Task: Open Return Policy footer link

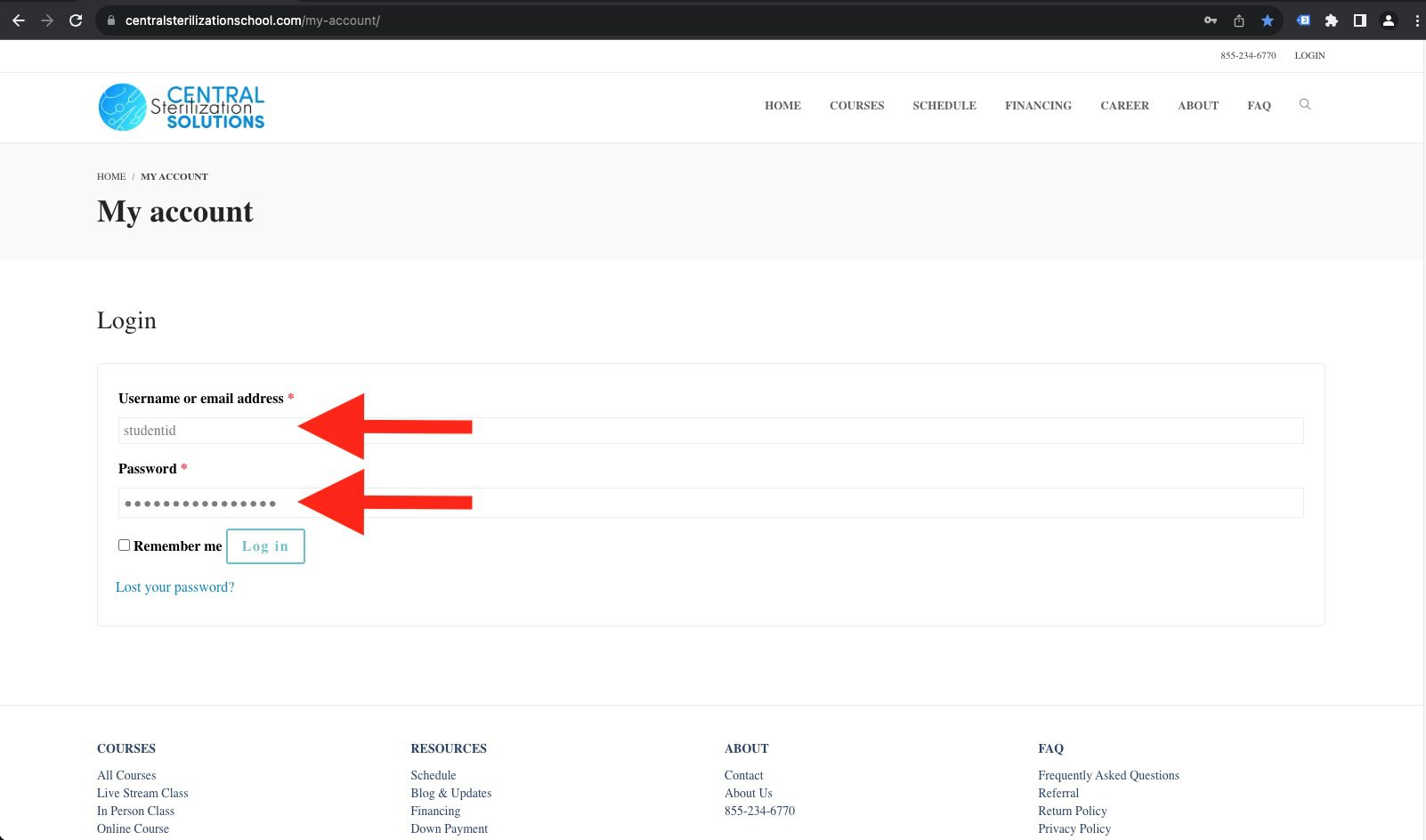Action: tap(1073, 811)
